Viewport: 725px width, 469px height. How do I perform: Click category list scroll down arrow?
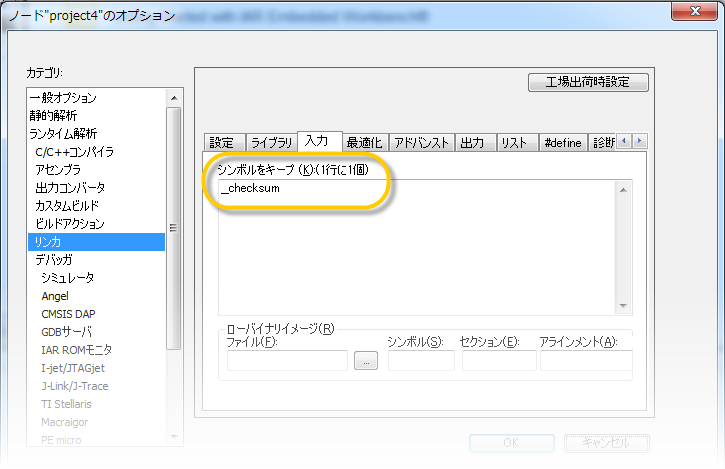[174, 436]
